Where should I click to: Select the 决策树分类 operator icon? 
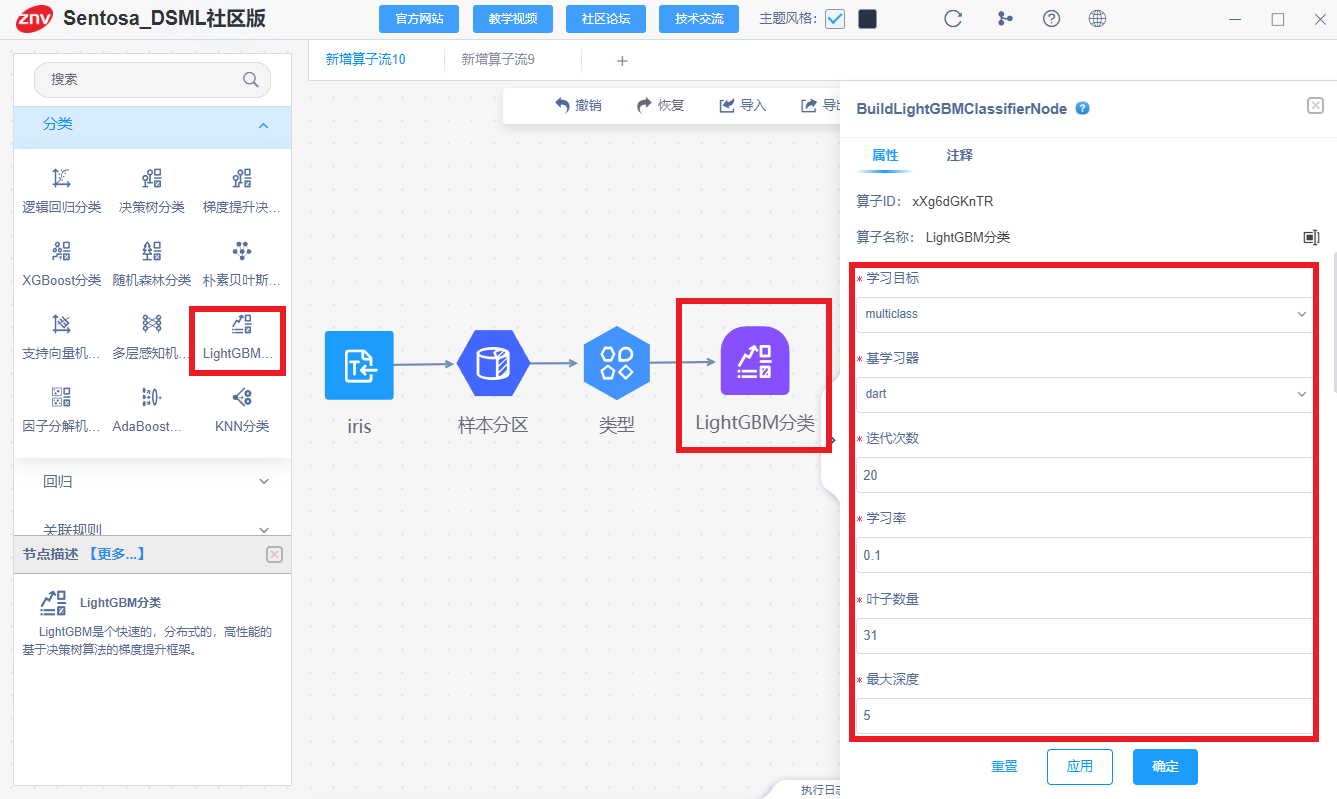click(x=151, y=179)
